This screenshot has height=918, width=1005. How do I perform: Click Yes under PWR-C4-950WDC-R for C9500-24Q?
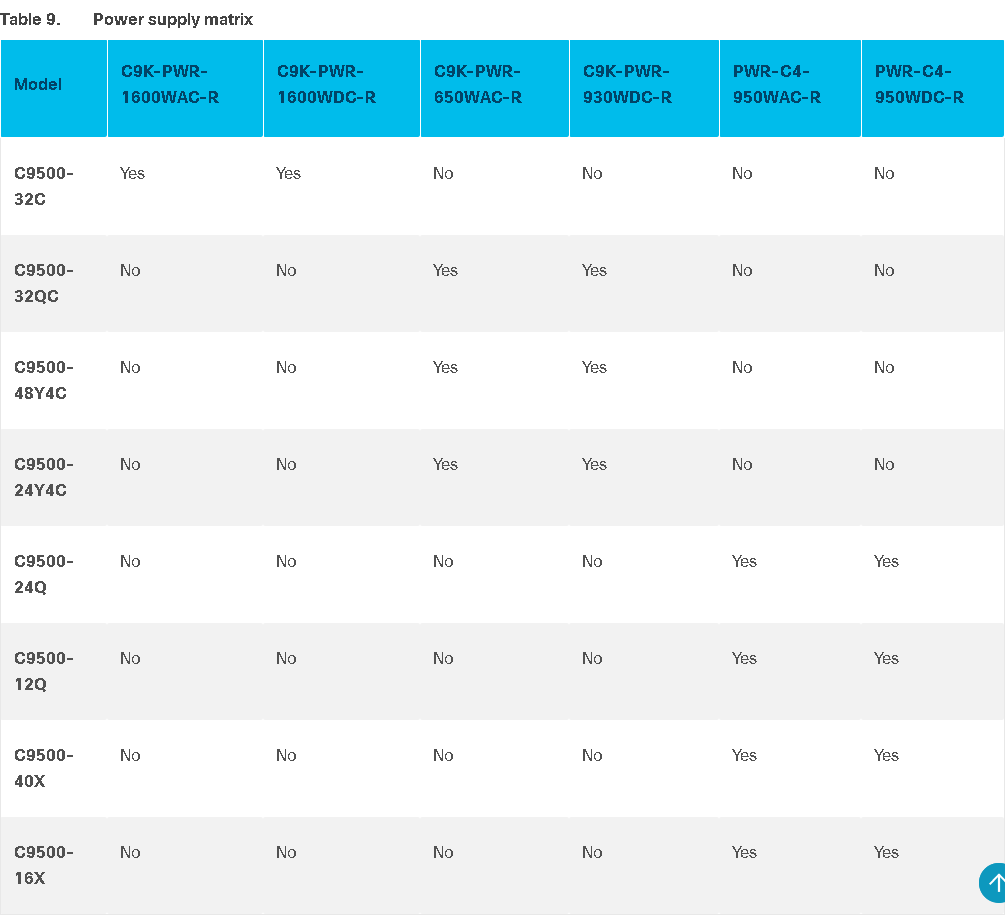(x=886, y=562)
